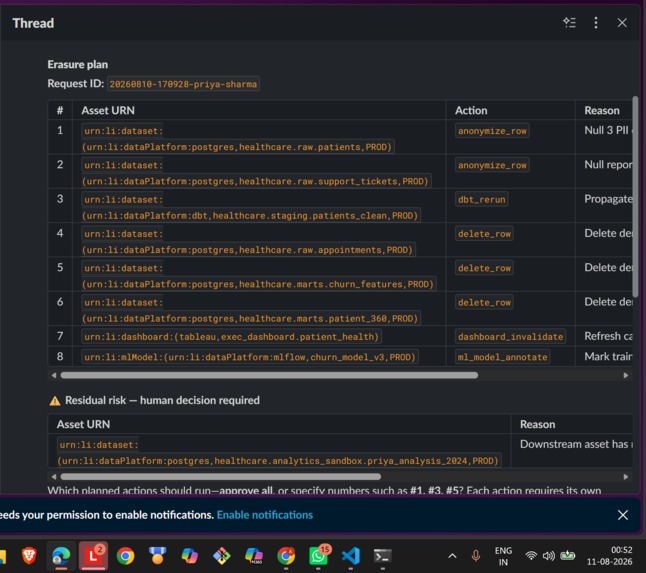Click the residual risk table scrollbar thumb
Viewport: 646px width, 573px height.
coord(220,477)
